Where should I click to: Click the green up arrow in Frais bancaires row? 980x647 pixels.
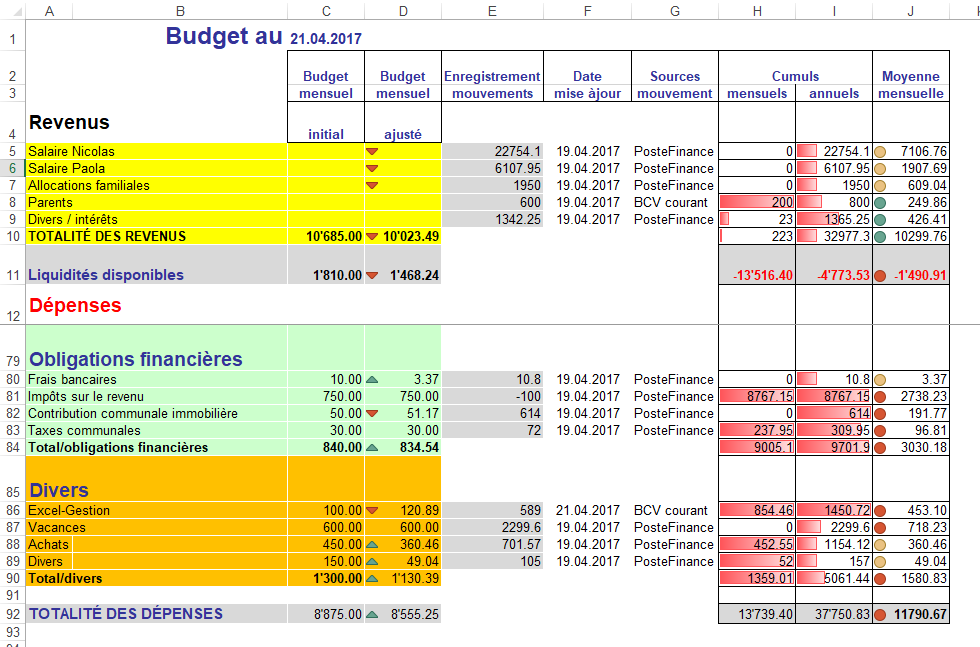pyautogui.click(x=372, y=379)
